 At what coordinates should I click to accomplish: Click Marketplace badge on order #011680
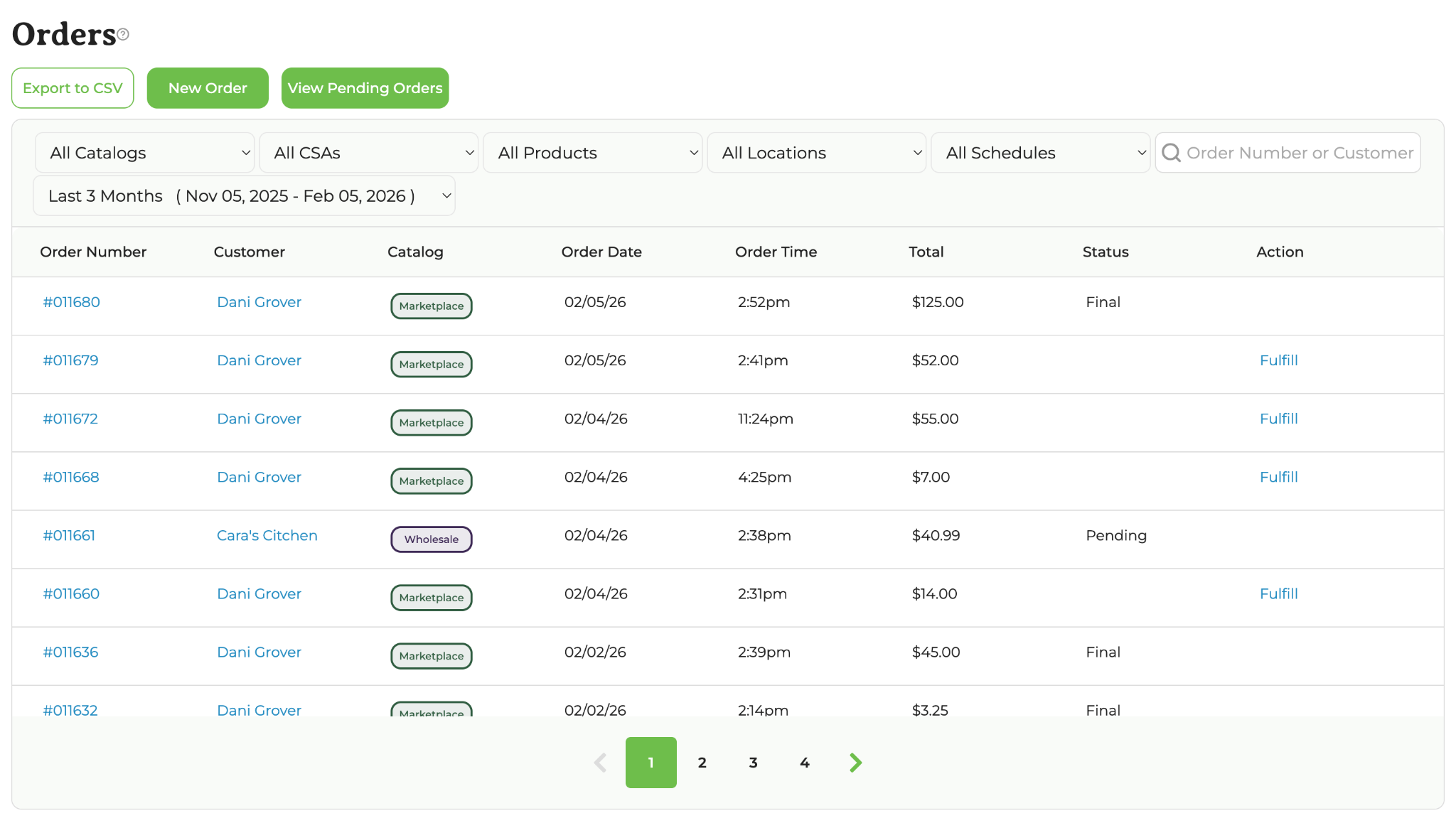click(431, 306)
